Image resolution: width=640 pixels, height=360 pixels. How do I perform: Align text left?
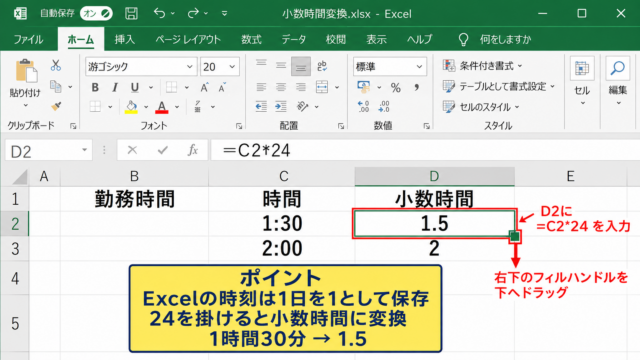261,87
